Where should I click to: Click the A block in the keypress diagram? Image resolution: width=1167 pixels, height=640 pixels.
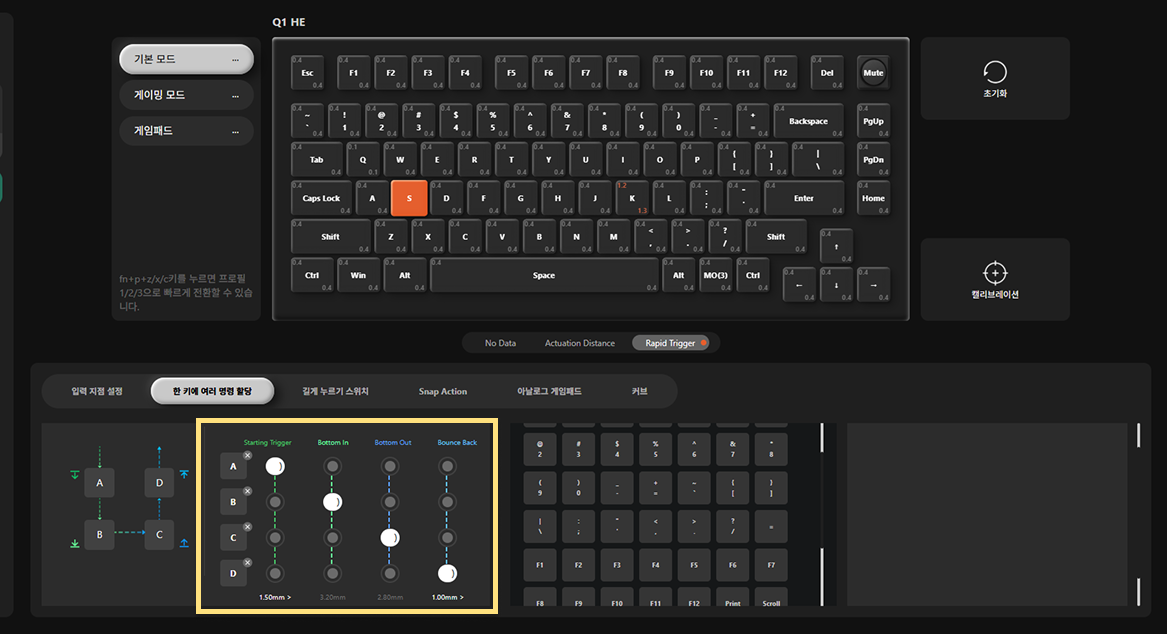(x=100, y=482)
